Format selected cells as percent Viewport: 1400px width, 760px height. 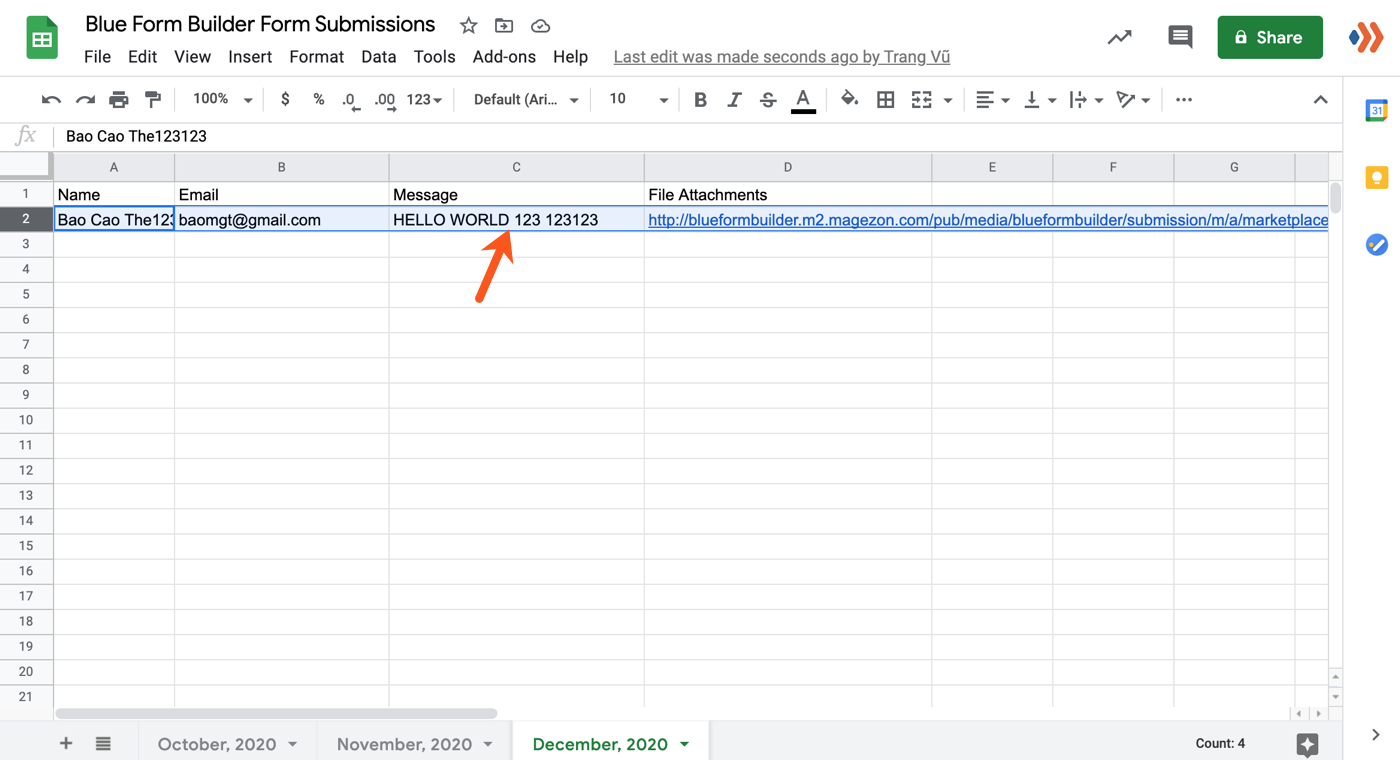[318, 99]
